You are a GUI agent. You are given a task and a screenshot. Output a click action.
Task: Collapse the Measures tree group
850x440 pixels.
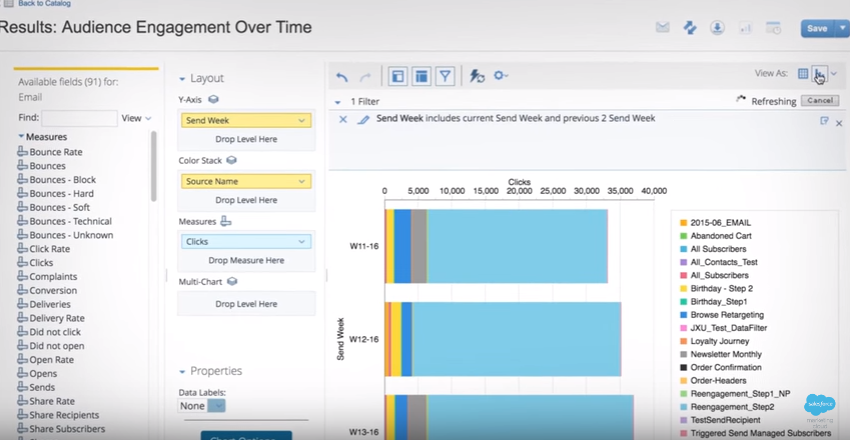22,137
